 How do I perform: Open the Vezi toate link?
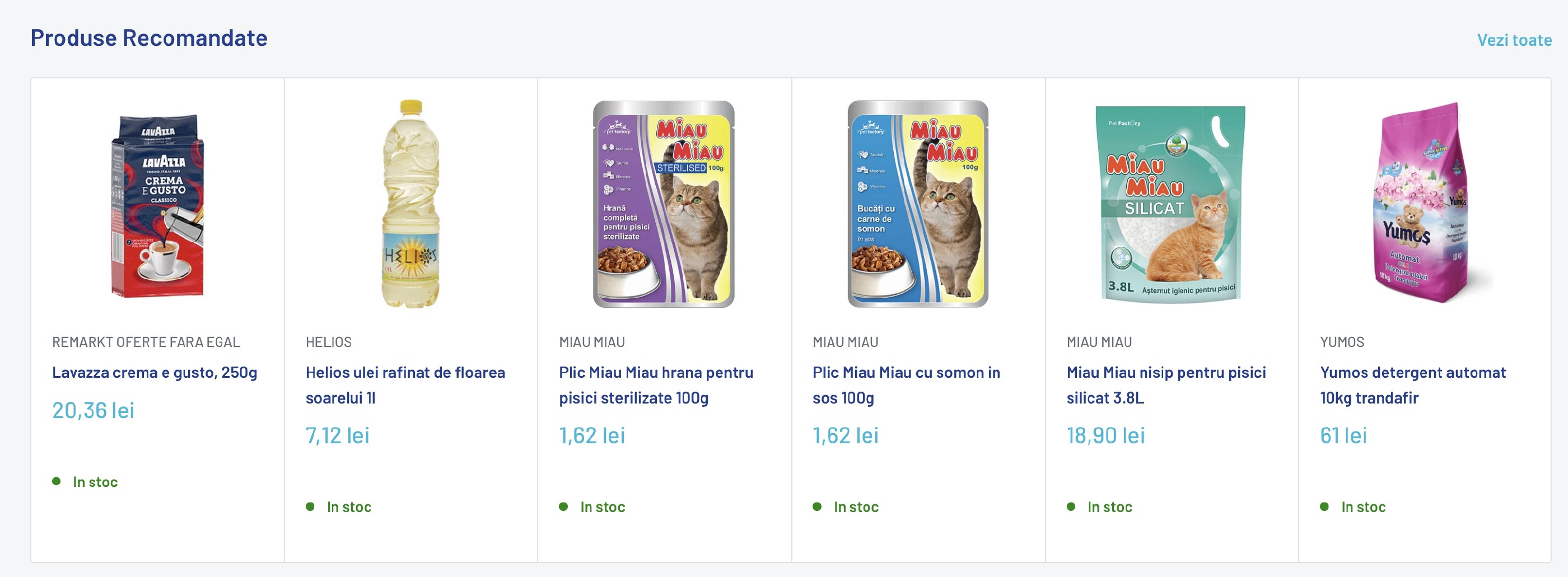point(1514,40)
